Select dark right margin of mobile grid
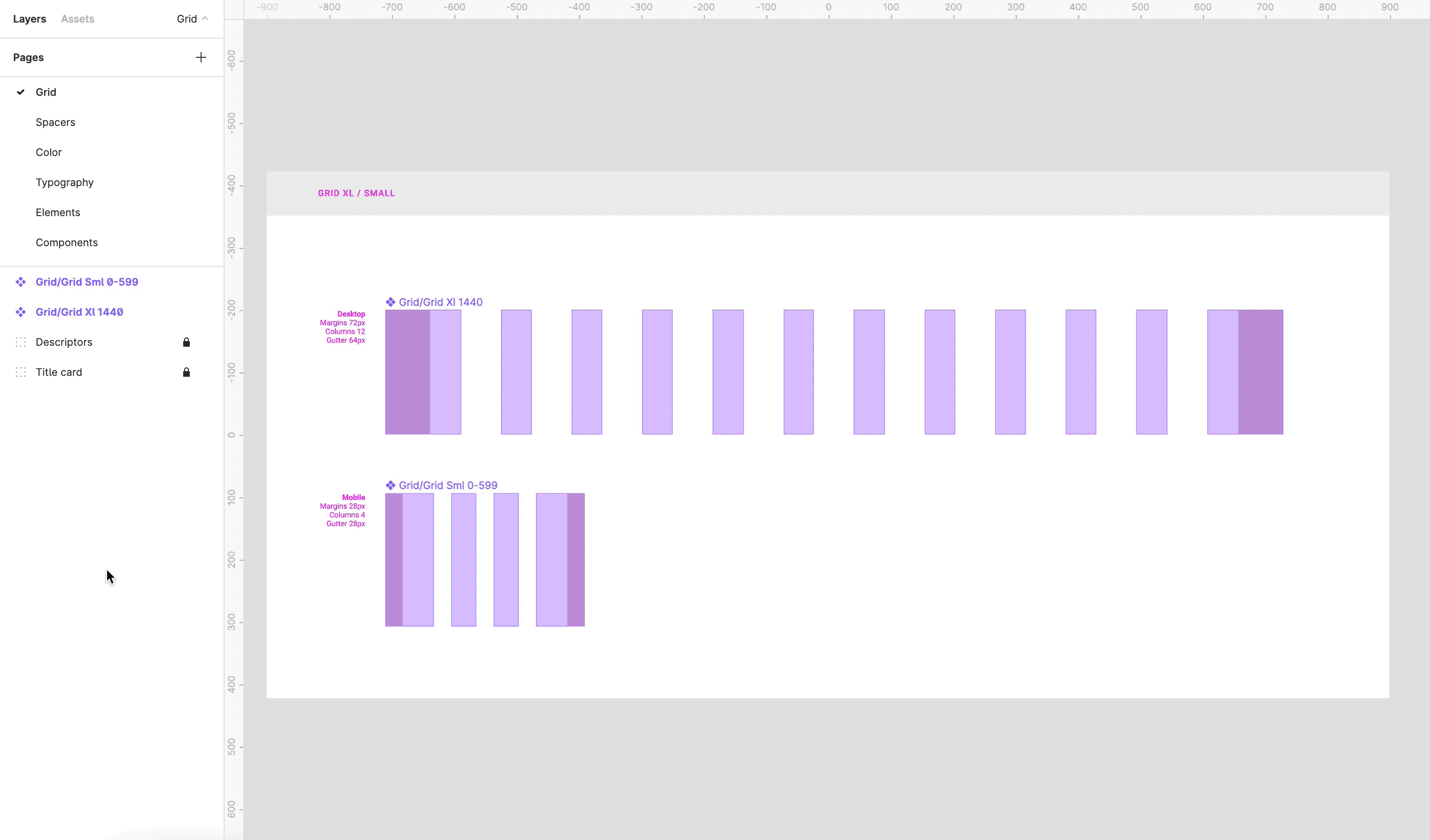 click(576, 560)
